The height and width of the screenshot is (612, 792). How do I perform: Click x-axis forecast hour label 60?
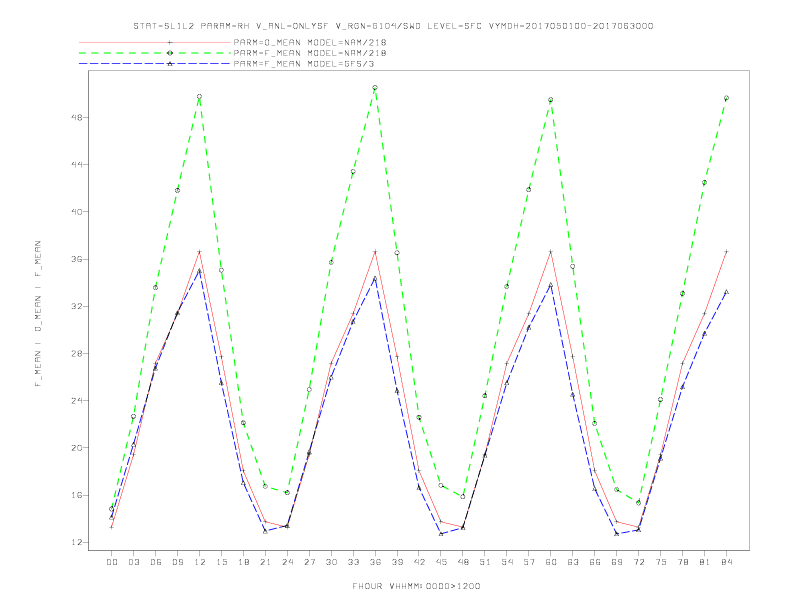[x=551, y=562]
